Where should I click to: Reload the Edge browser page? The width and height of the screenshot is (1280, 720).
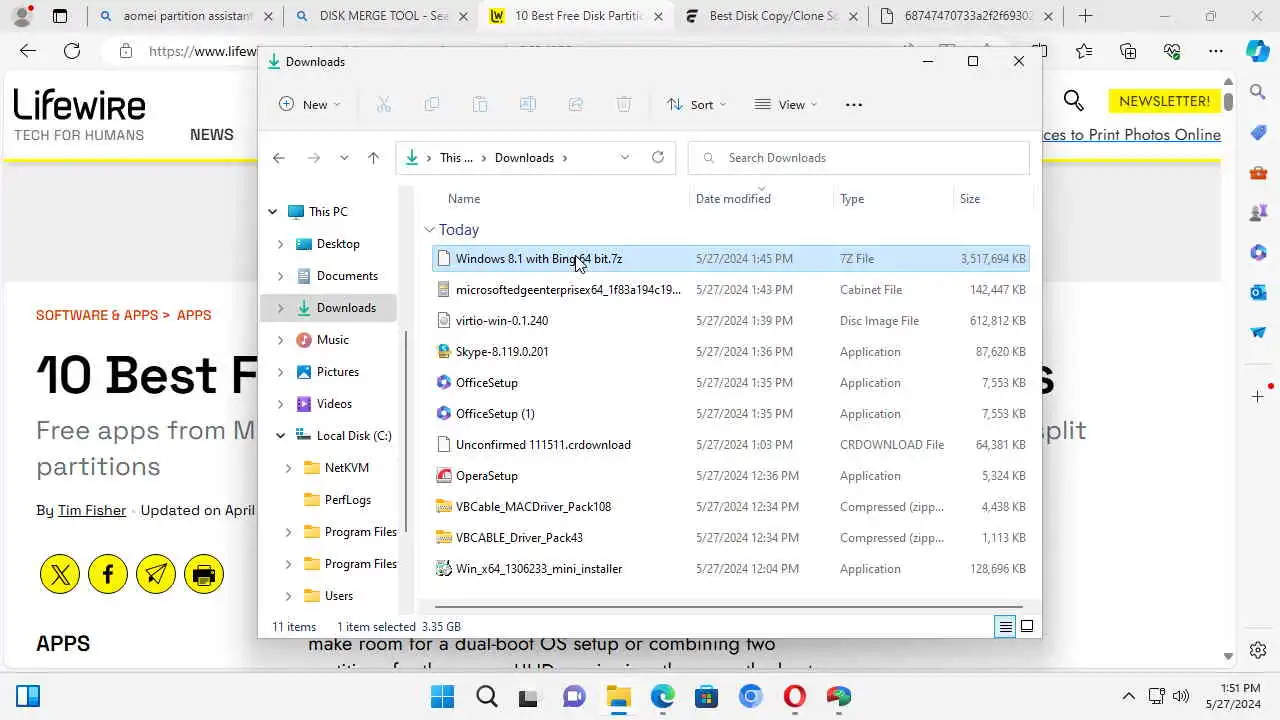point(72,51)
